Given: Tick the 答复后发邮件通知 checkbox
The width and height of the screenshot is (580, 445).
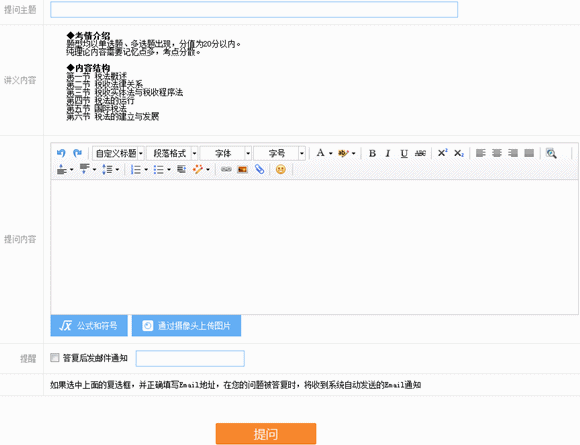Looking at the screenshot, I should point(54,357).
